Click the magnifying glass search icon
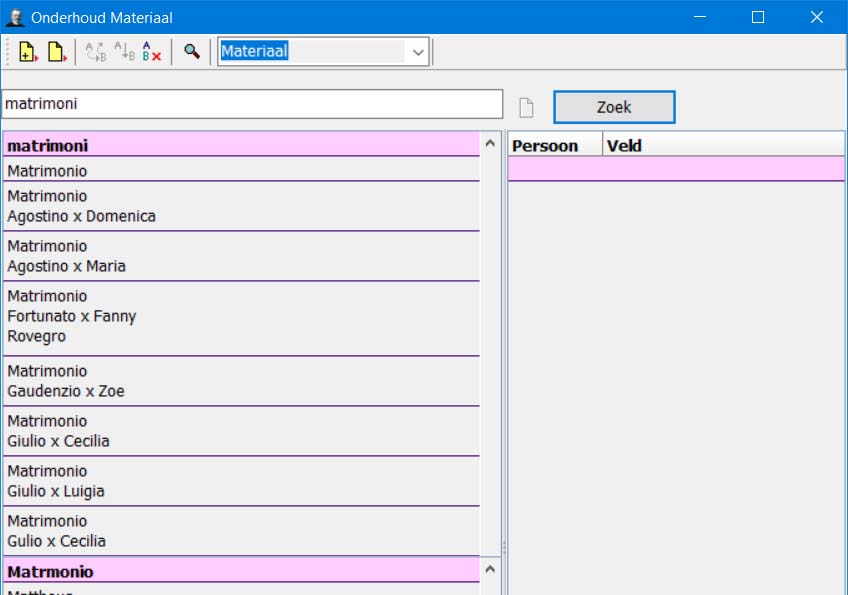The height and width of the screenshot is (595, 848). (191, 52)
